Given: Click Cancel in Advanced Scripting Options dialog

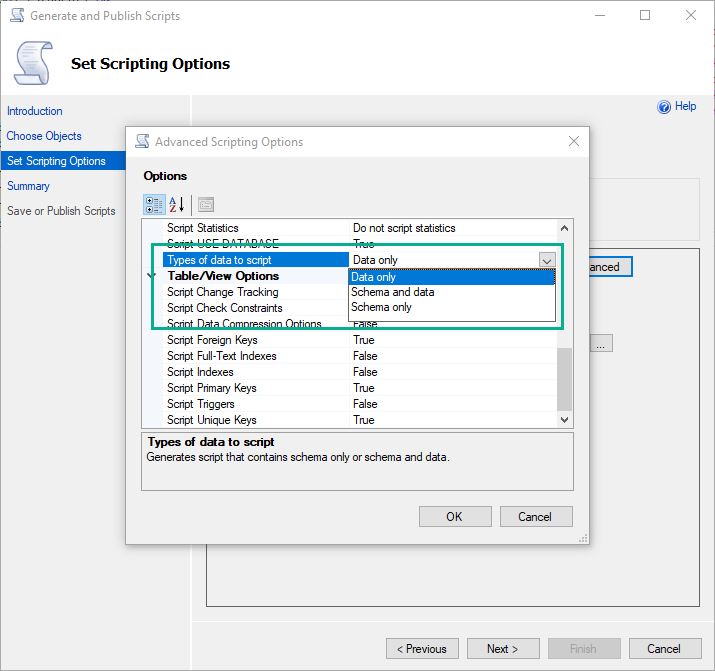Looking at the screenshot, I should click(x=535, y=517).
